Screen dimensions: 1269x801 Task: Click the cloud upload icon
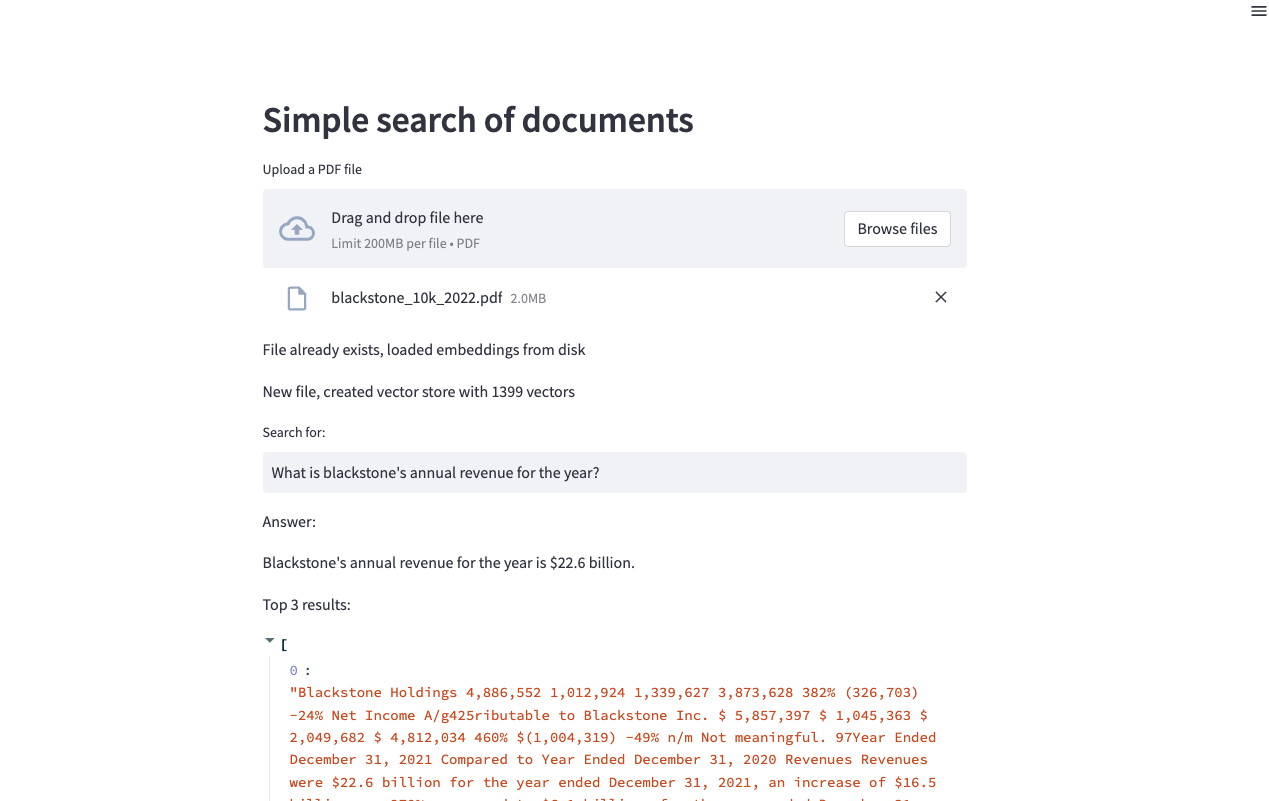tap(297, 229)
